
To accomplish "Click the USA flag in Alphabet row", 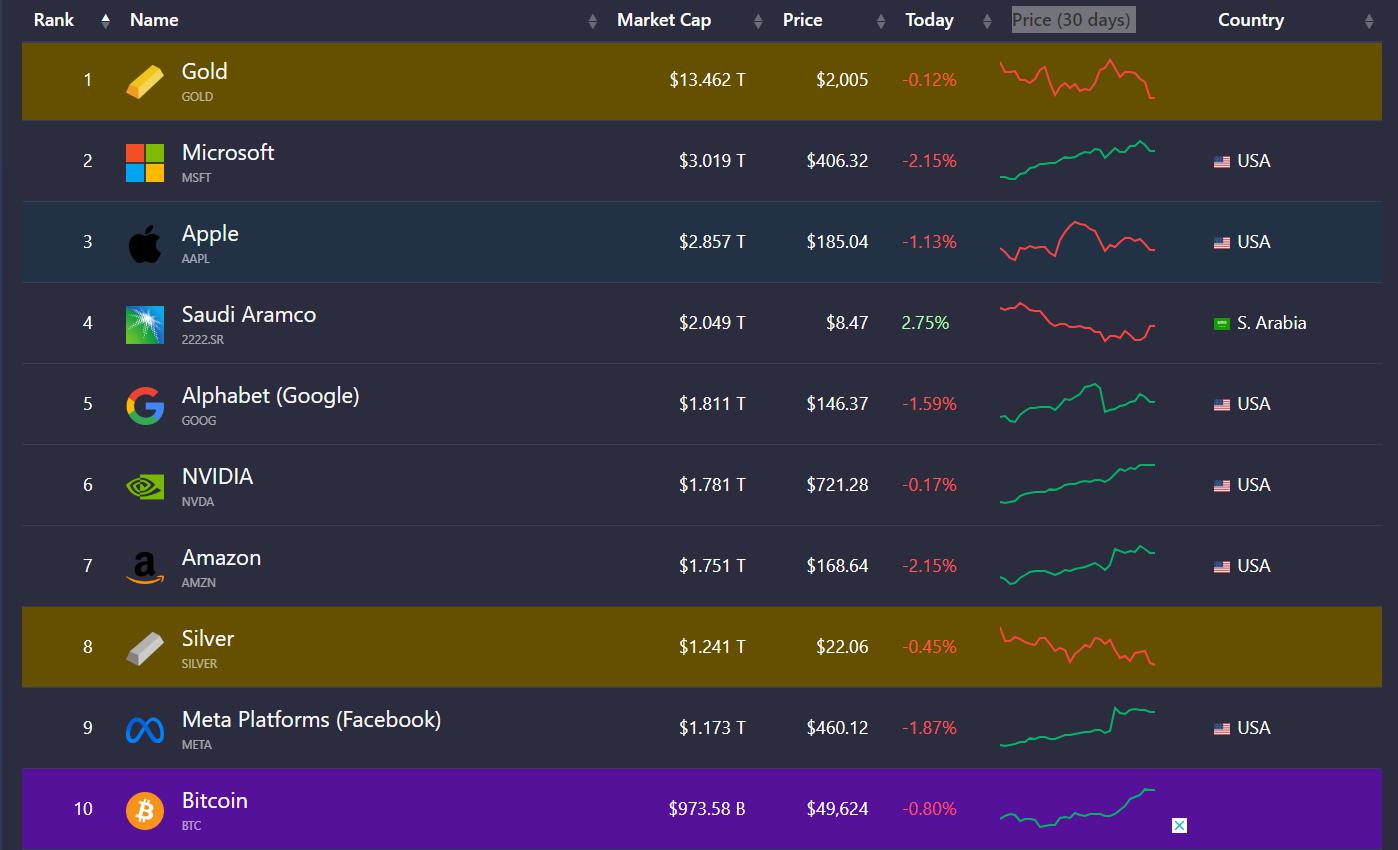I will click(x=1222, y=405).
